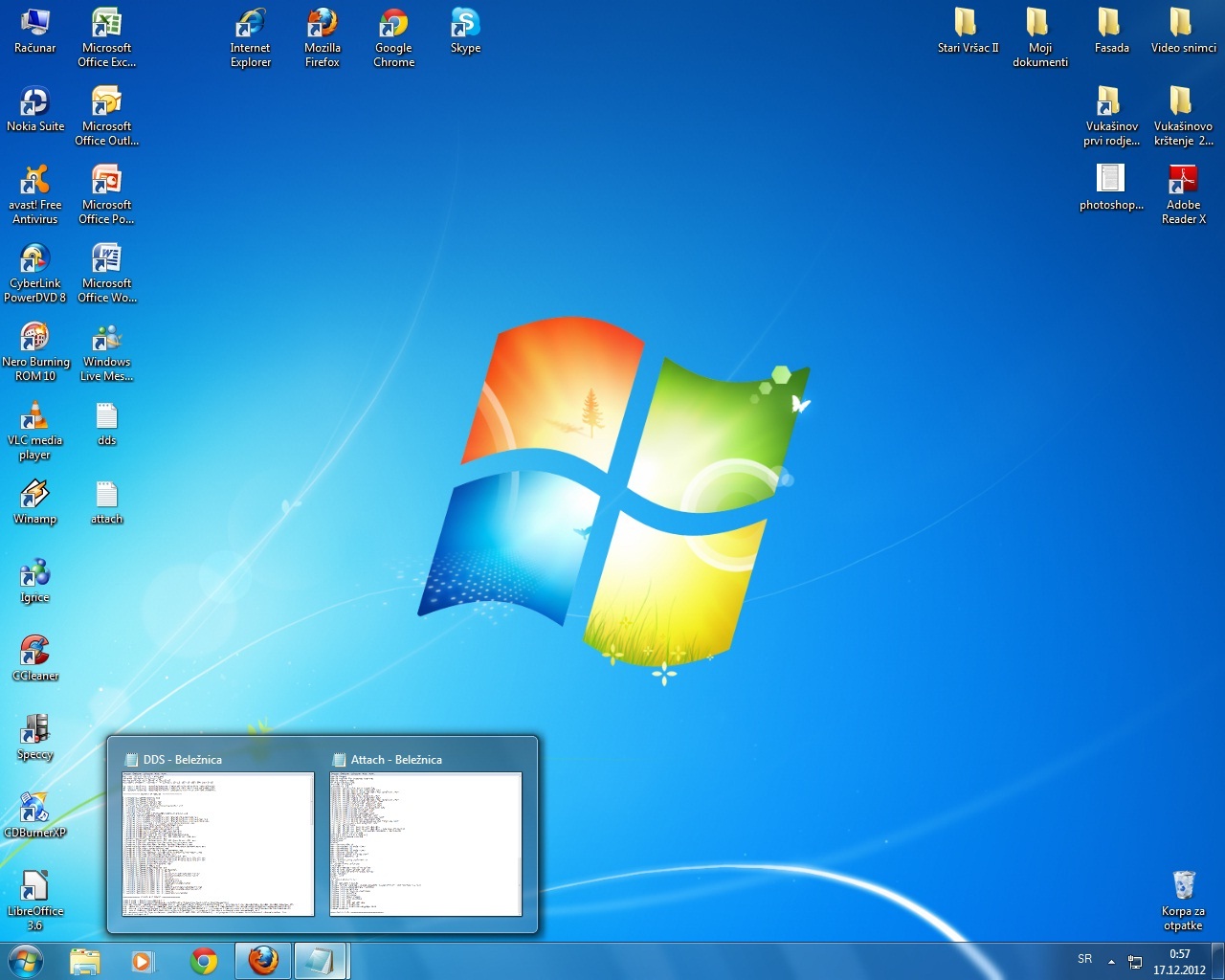1225x980 pixels.
Task: Switch to the DDS - Beležnica preview thumbnail
Action: click(218, 843)
